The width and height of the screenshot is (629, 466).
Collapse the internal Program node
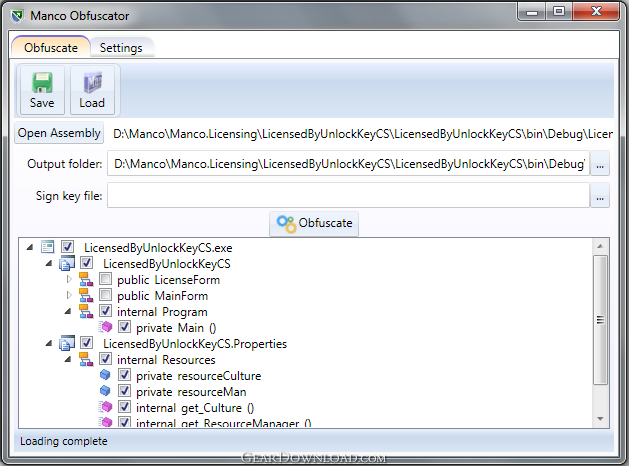click(x=68, y=312)
